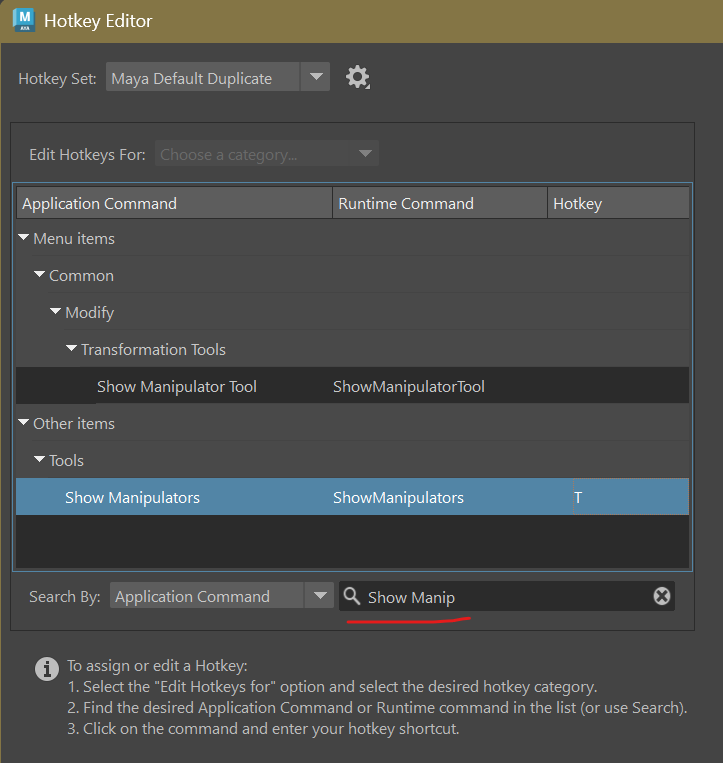Screen dimensions: 723x763
Task: Collapse the Modify tree node
Action: [55, 311]
